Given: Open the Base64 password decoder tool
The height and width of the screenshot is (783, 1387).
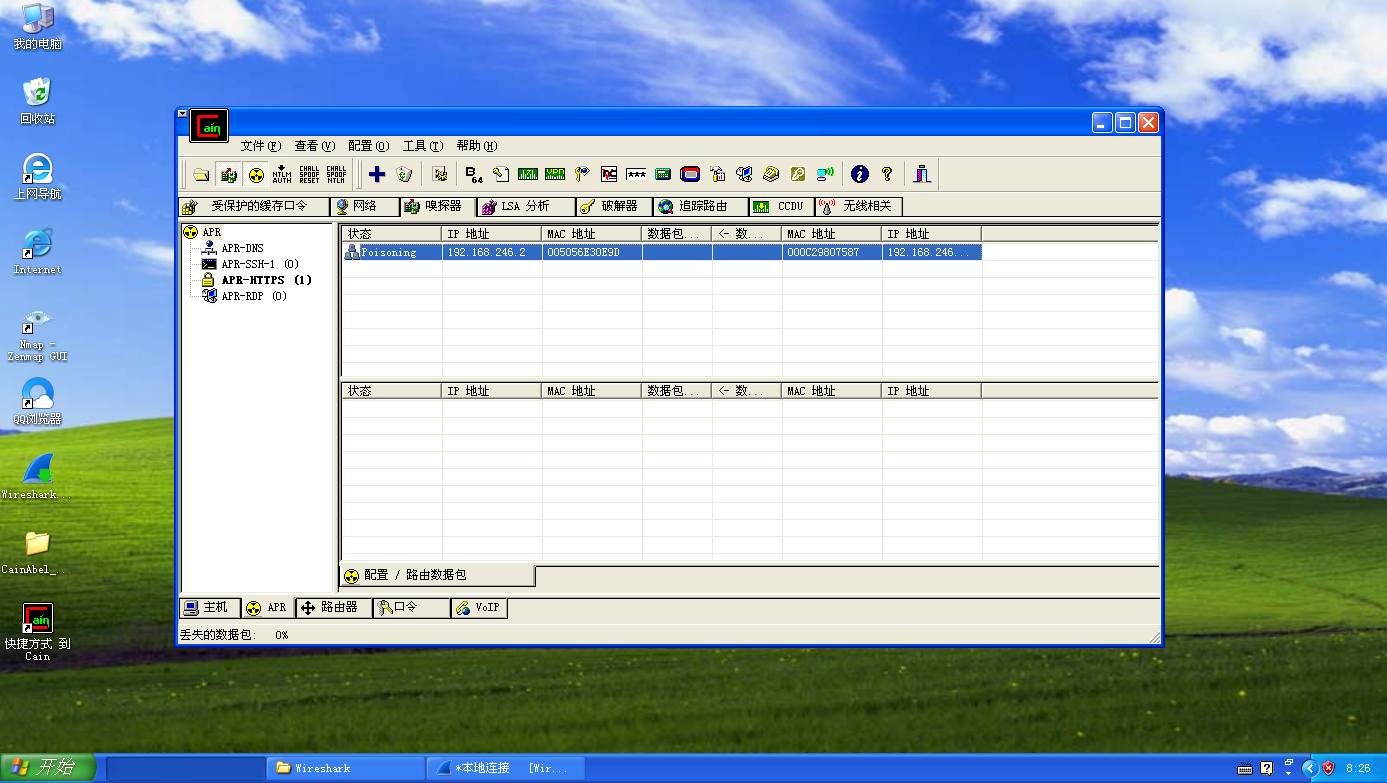Looking at the screenshot, I should 474,174.
